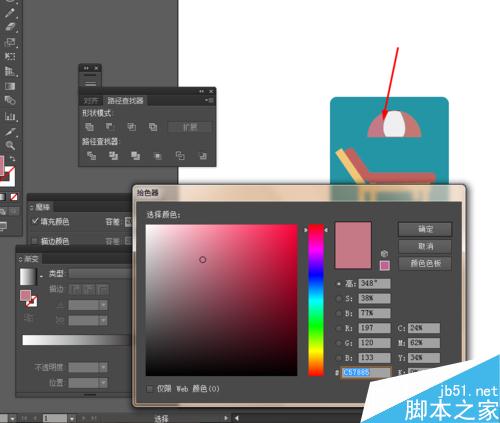Image resolution: width=500 pixels, height=423 pixels.
Task: Open the zoom level dropdown in status bar
Action: pos(13,418)
